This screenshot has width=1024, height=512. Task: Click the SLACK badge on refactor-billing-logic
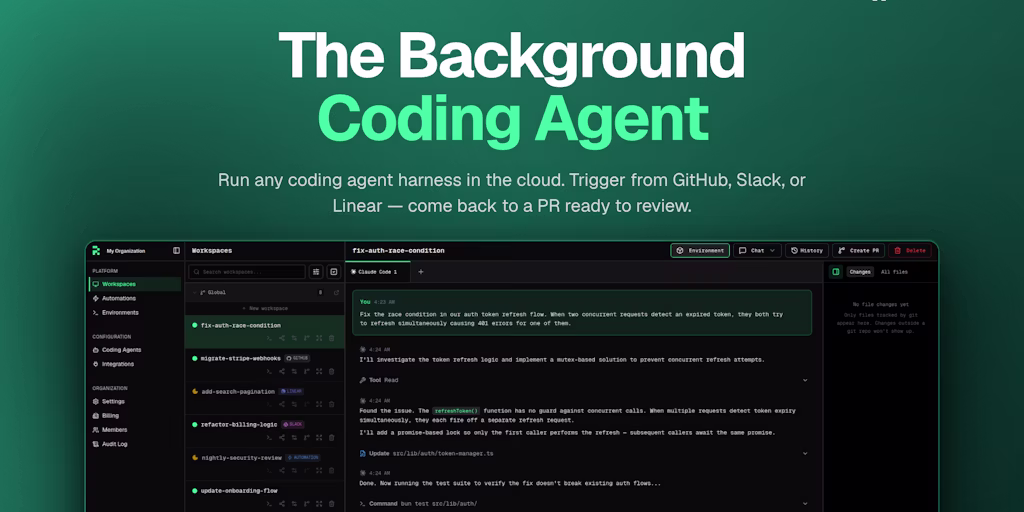pyautogui.click(x=293, y=424)
